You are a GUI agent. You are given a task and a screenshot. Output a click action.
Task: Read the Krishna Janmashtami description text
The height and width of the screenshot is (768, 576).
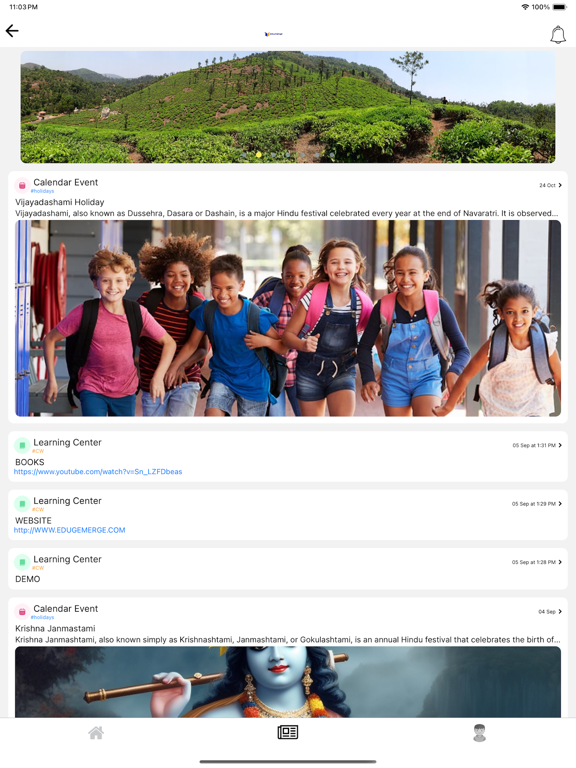pyautogui.click(x=288, y=640)
